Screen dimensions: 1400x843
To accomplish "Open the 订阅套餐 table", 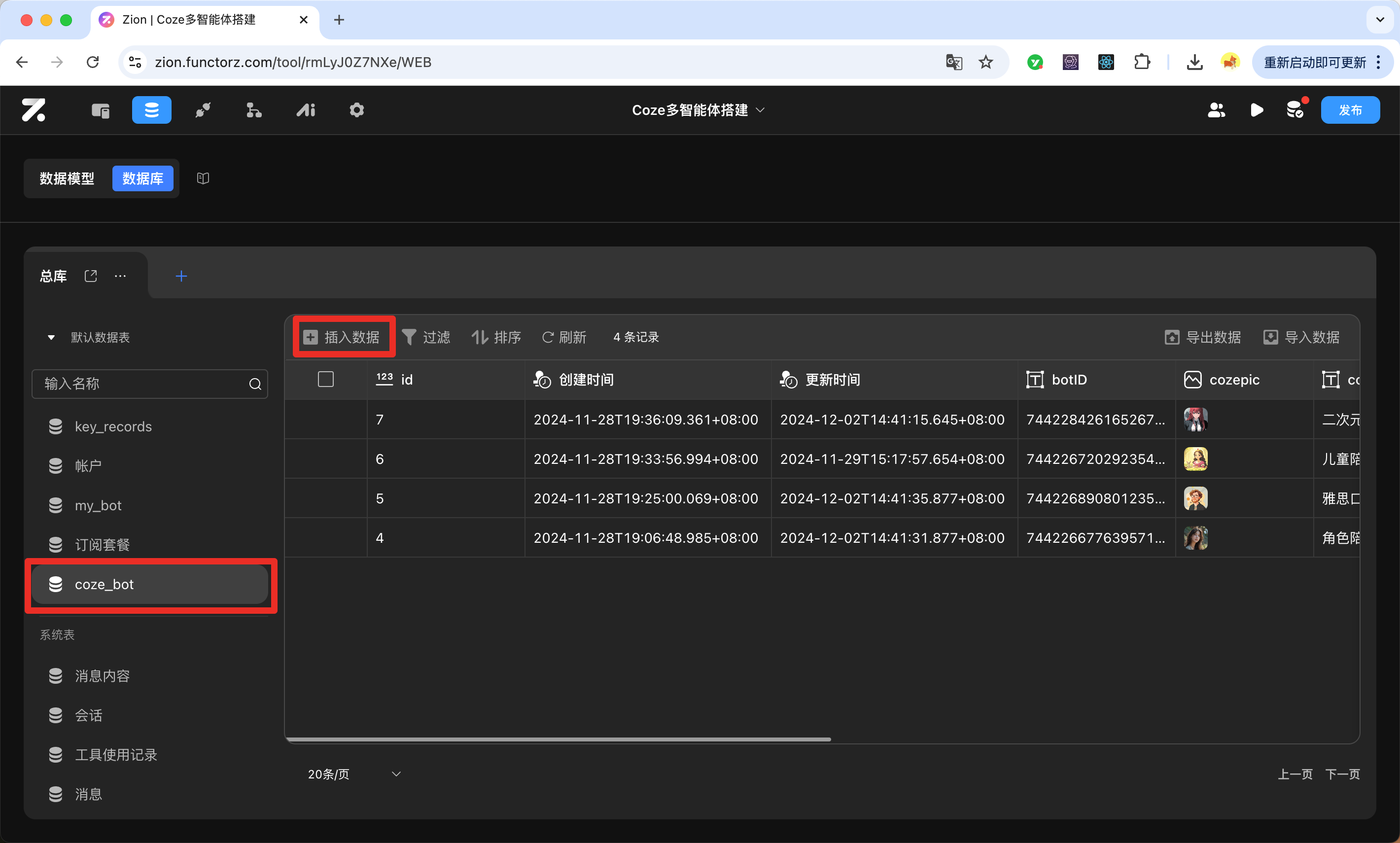I will click(150, 545).
